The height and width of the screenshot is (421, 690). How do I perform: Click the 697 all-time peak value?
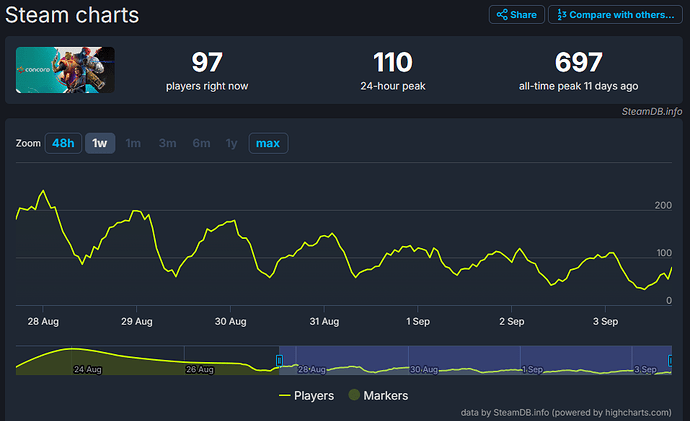(x=578, y=62)
